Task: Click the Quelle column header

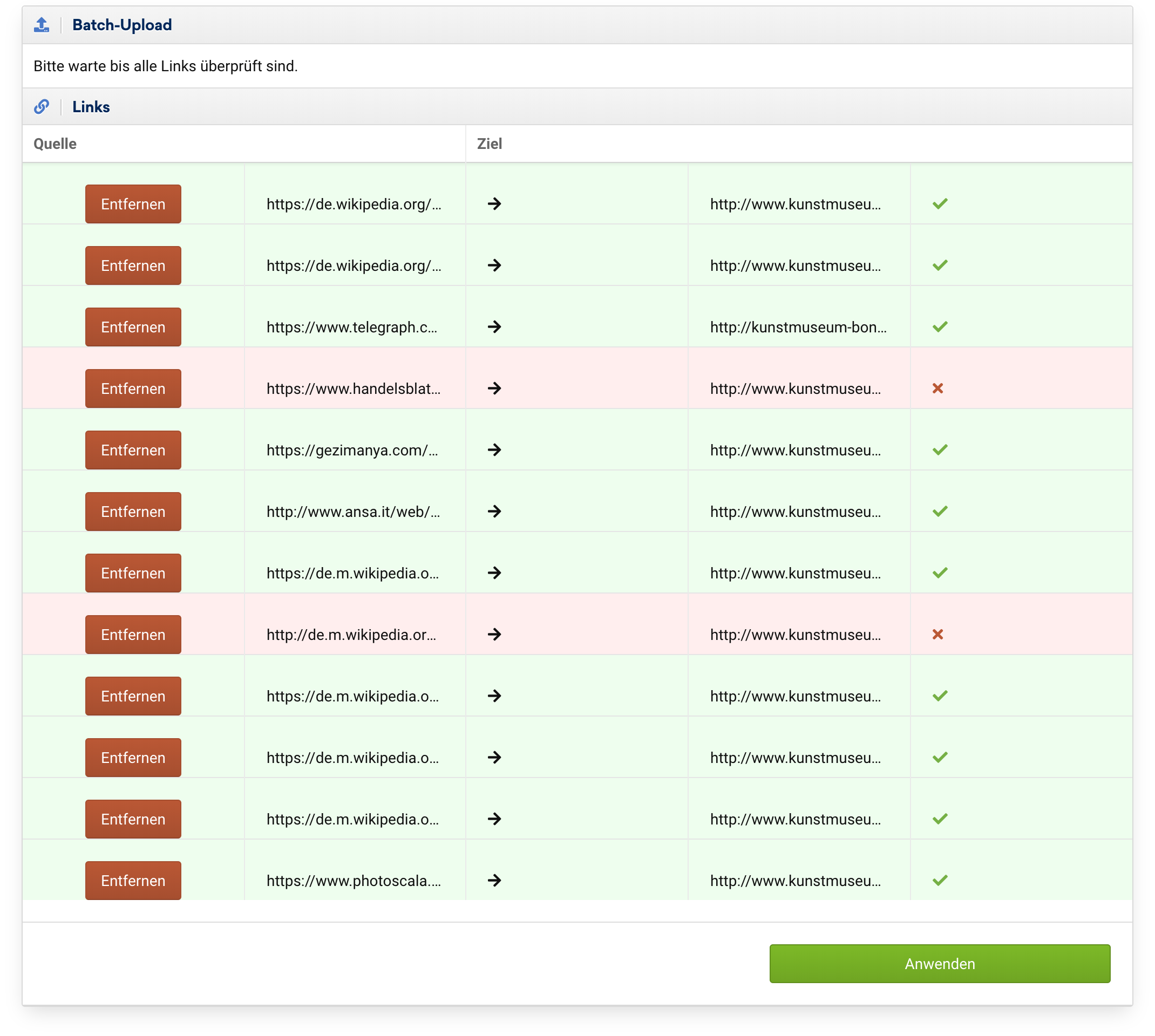Action: pos(55,144)
